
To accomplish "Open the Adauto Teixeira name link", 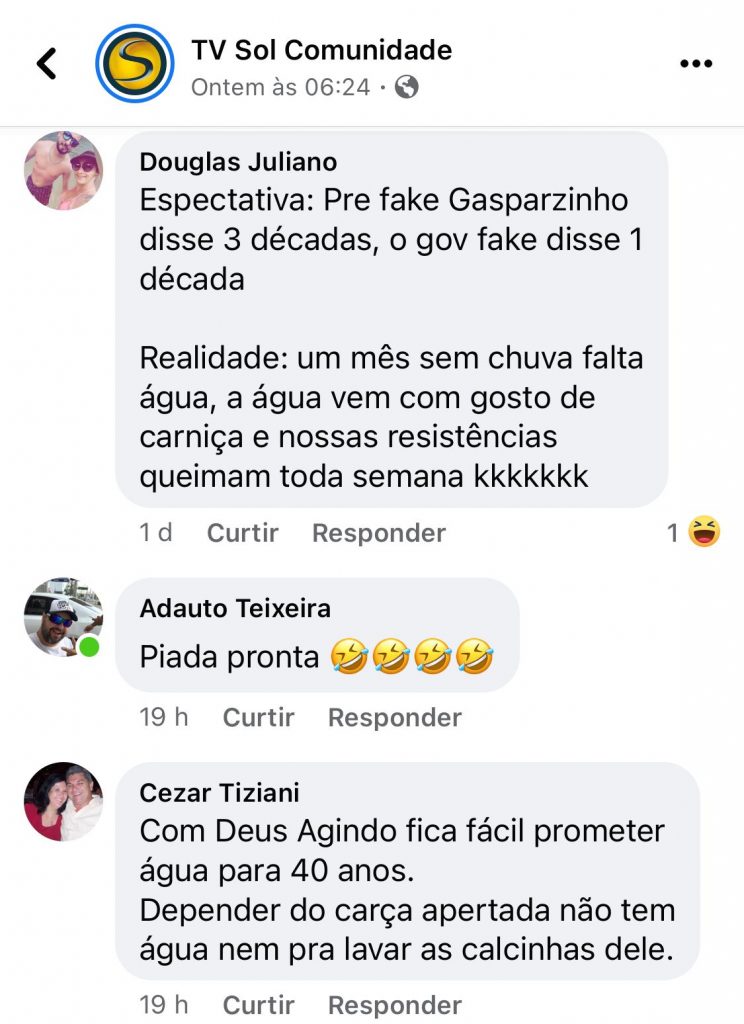I will [235, 608].
